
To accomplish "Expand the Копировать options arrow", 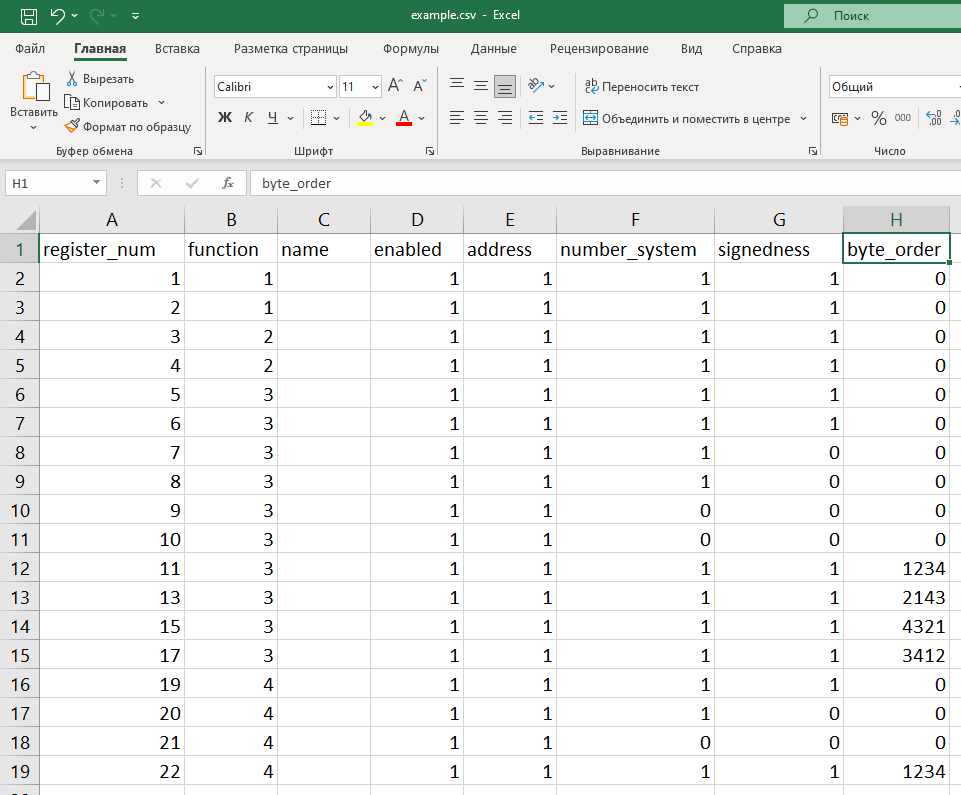I will (161, 102).
